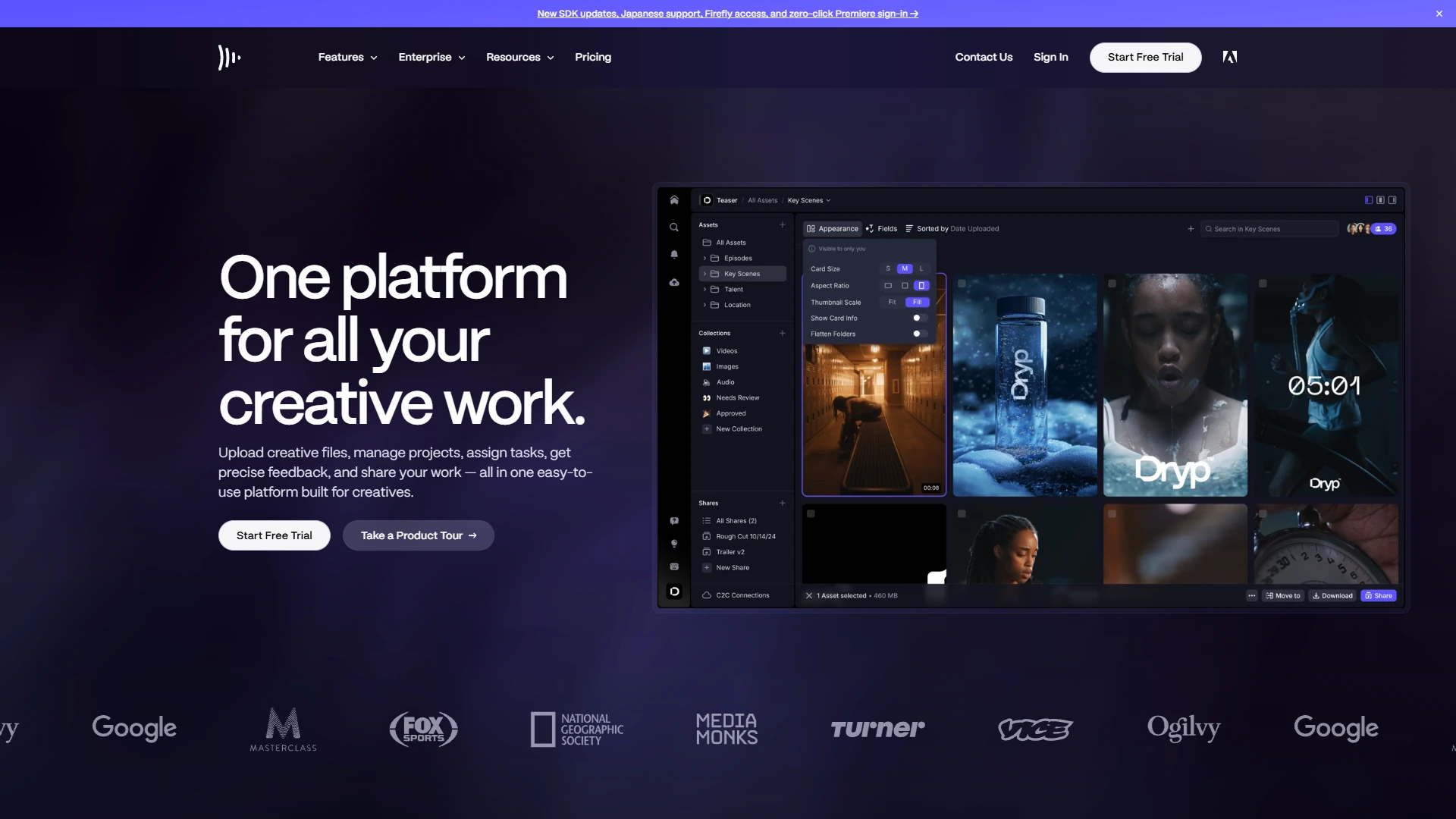Select the left panel layout icon
Image resolution: width=1456 pixels, height=819 pixels.
[1369, 200]
